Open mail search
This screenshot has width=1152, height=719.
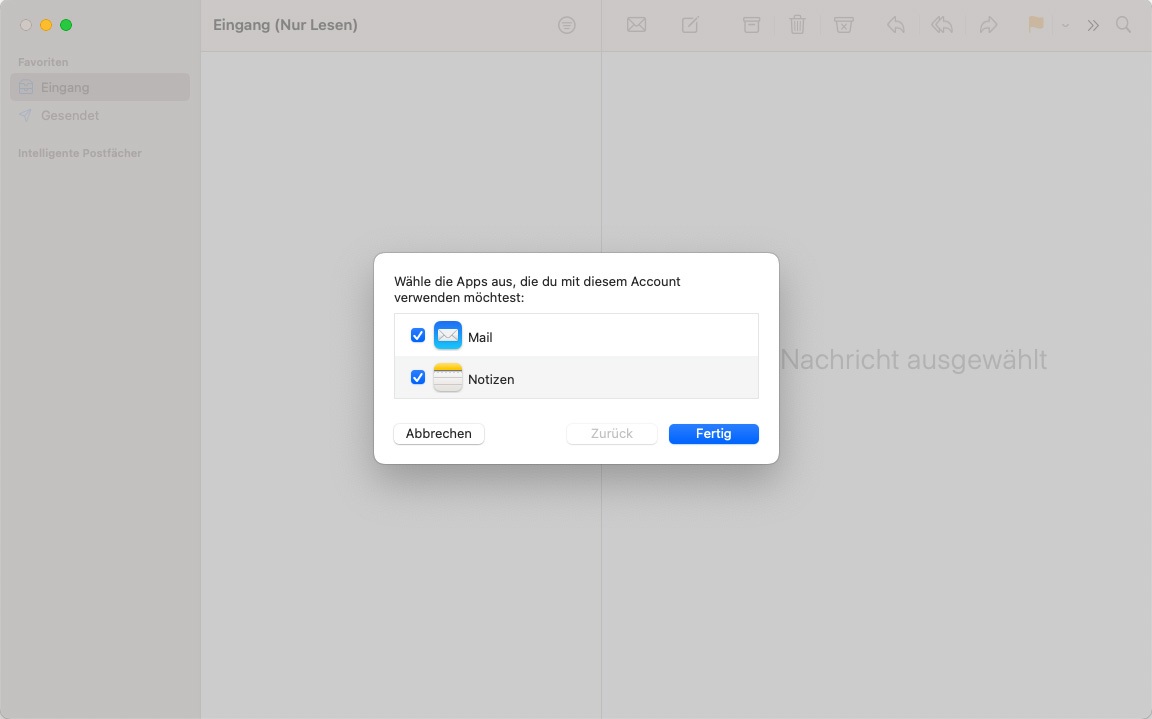pyautogui.click(x=1123, y=25)
